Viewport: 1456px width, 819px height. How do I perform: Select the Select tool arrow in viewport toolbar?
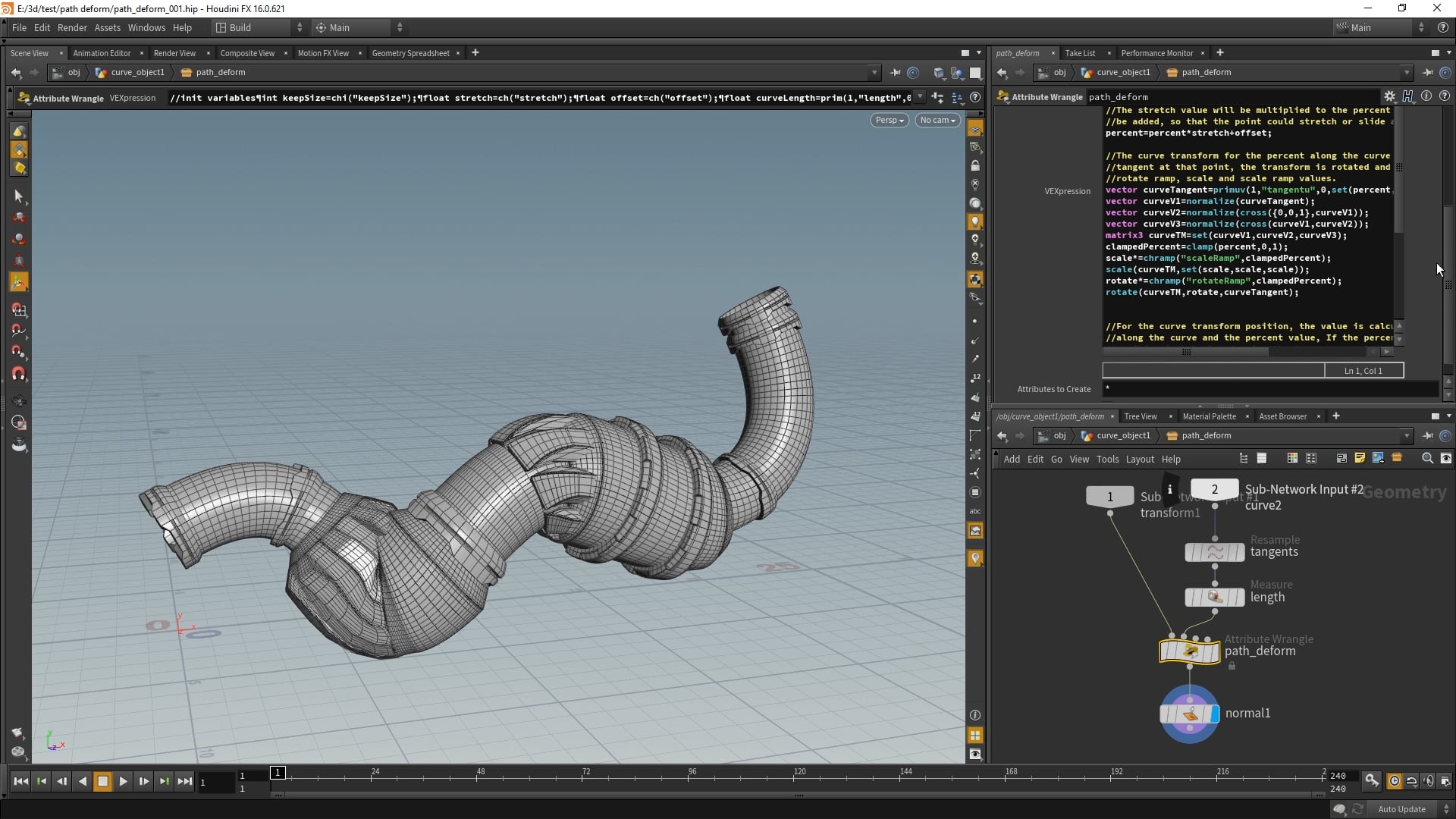(x=19, y=196)
